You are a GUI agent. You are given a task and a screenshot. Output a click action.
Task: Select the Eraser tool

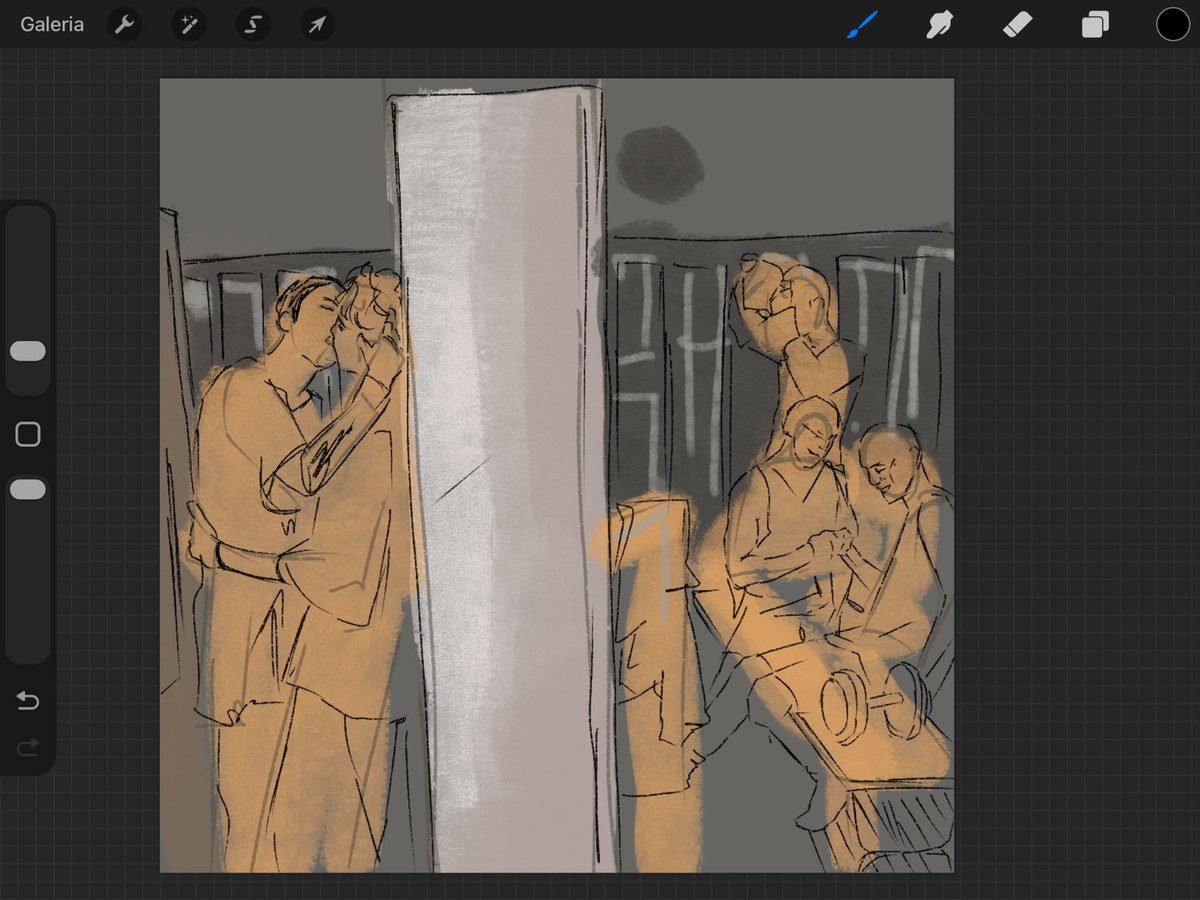pos(1017,24)
